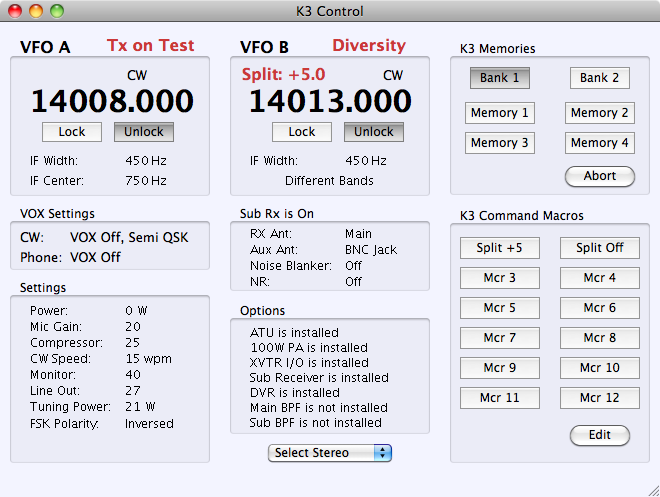
Task: Click the Mic Gain value 20
Action: coord(133,327)
